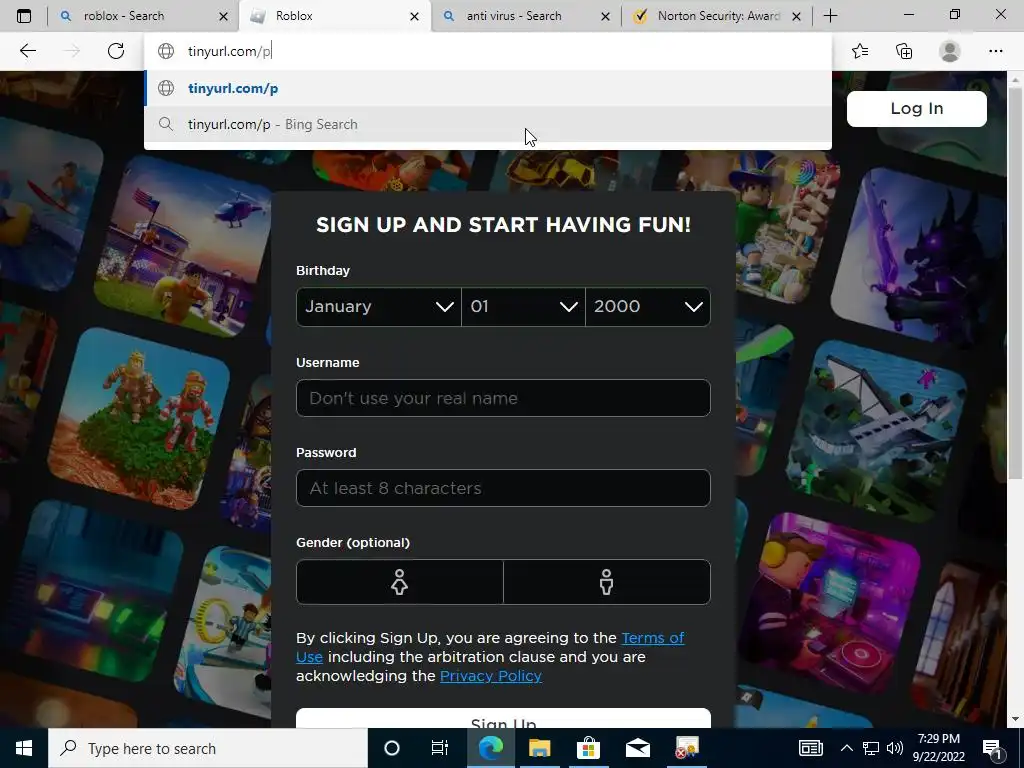This screenshot has height=768, width=1024.
Task: Open the Collections icon in toolbar
Action: point(904,51)
